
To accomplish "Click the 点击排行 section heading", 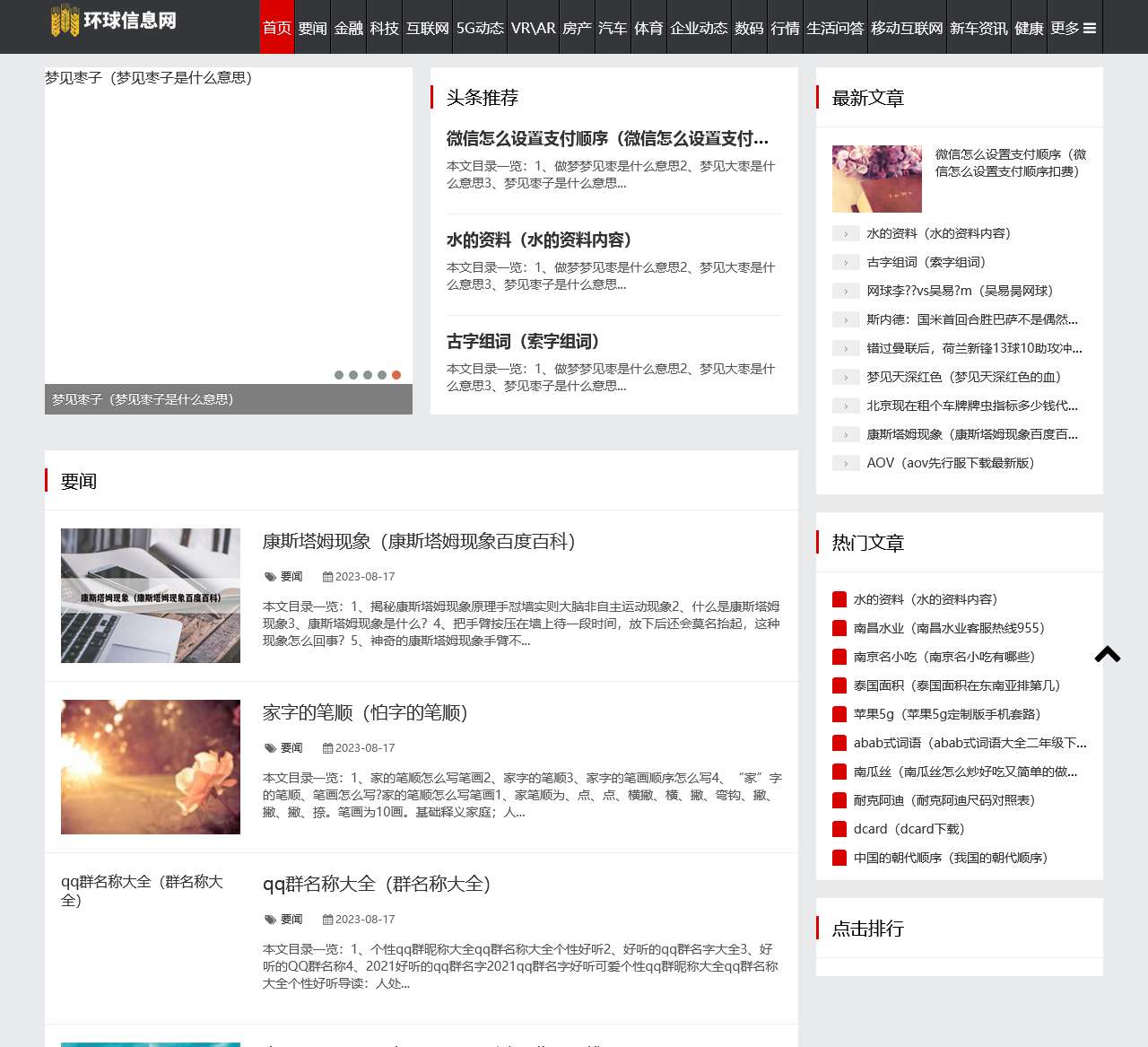I will [868, 929].
